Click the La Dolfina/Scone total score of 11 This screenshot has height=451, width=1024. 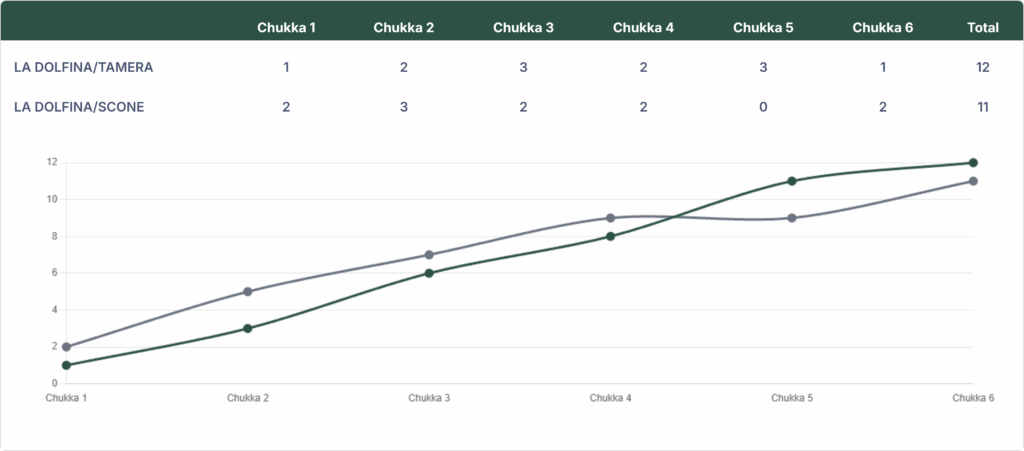[x=983, y=106]
